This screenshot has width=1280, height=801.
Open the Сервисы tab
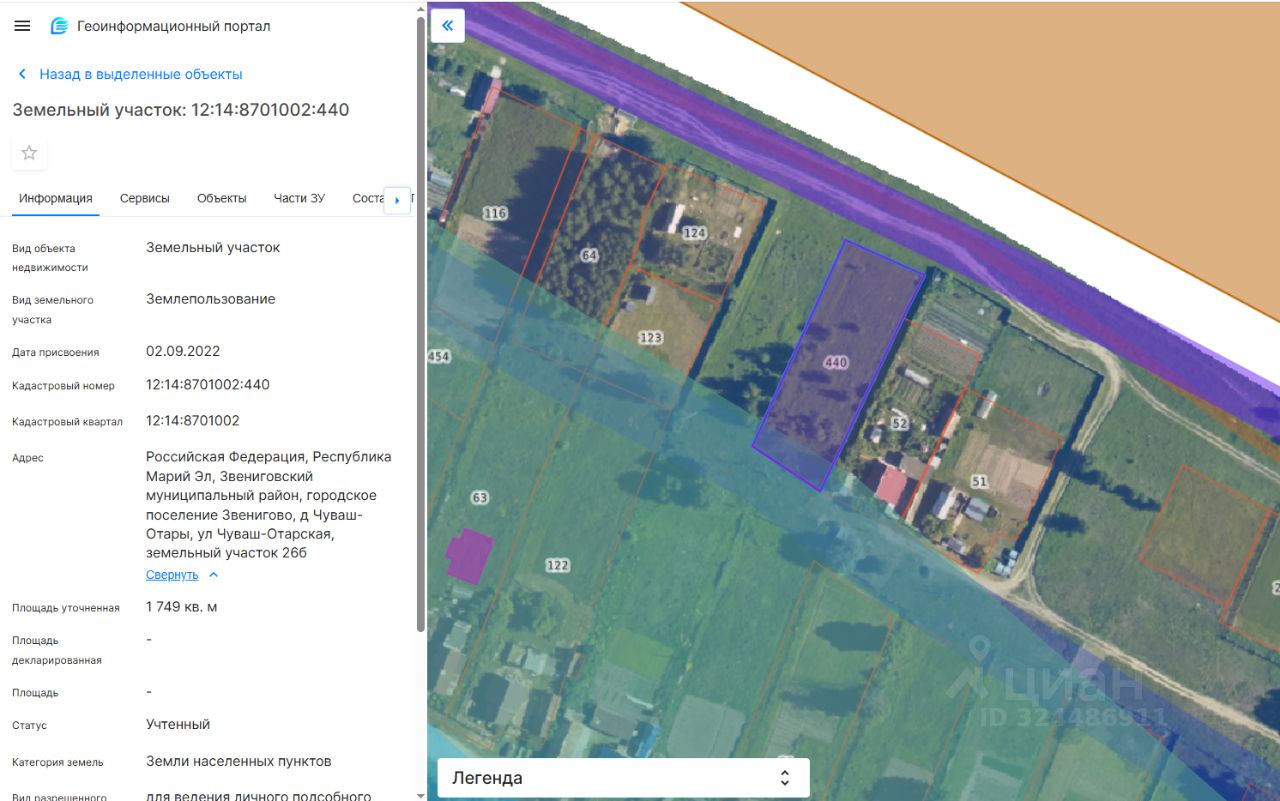point(145,198)
